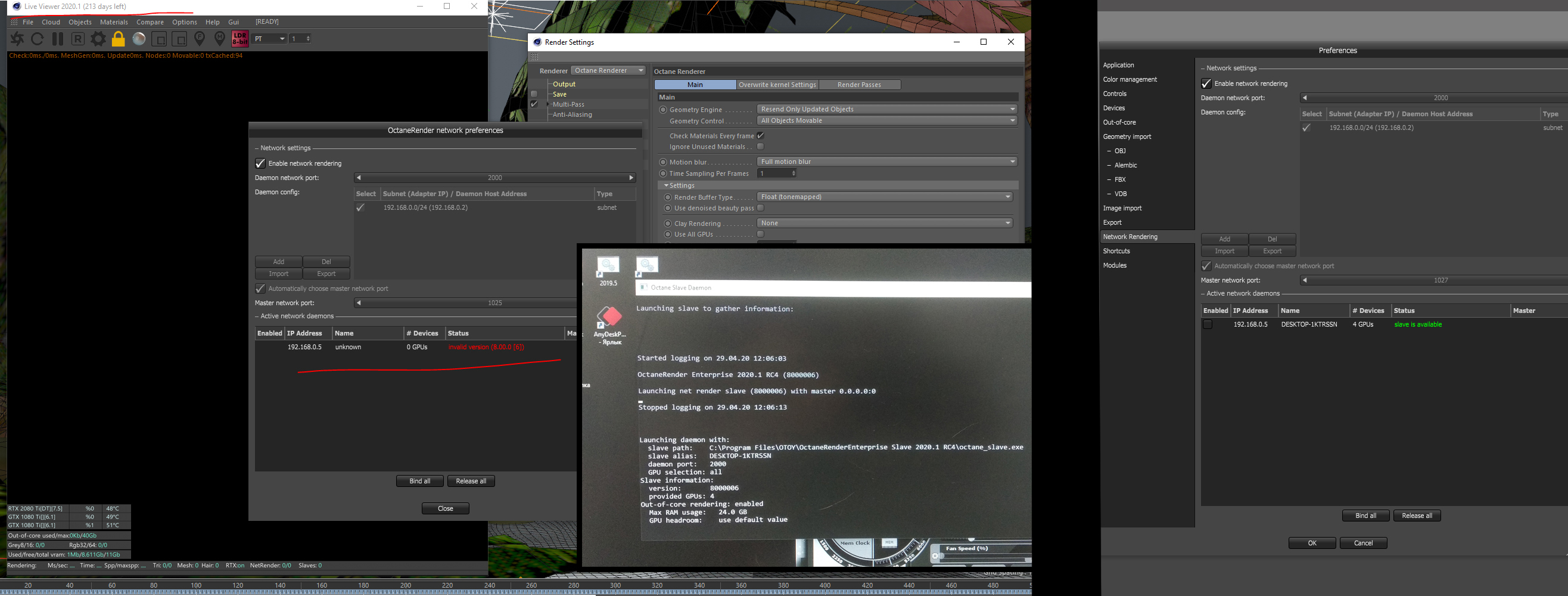The image size is (1568, 596).
Task: Enable Ignore Unused Materials checkbox
Action: tap(760, 147)
